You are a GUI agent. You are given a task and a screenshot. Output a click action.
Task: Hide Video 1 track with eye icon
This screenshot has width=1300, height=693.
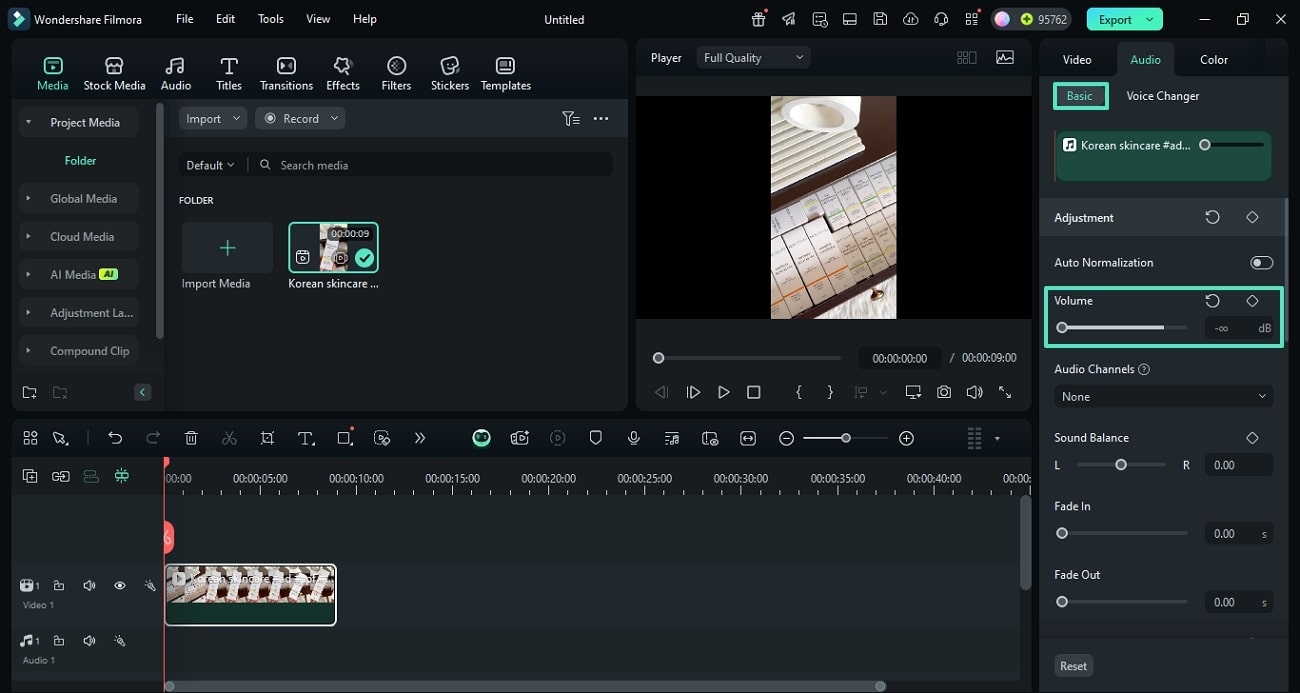(119, 586)
